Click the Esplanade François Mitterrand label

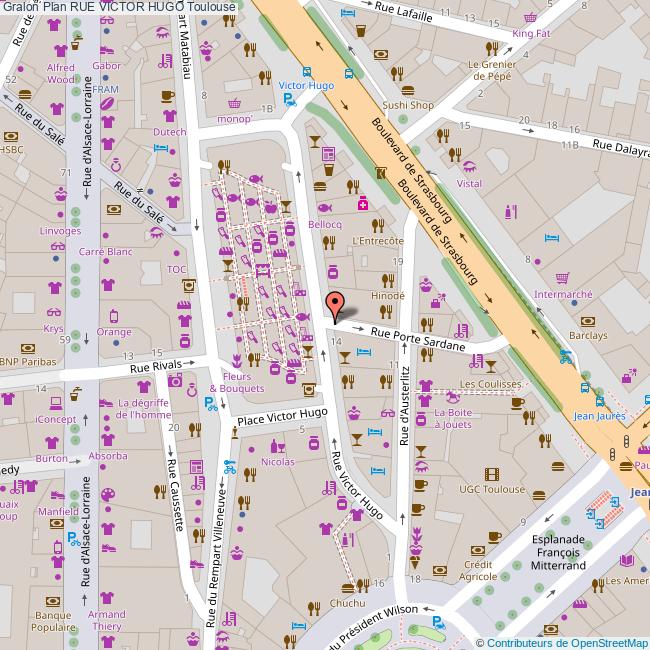[x=558, y=552]
